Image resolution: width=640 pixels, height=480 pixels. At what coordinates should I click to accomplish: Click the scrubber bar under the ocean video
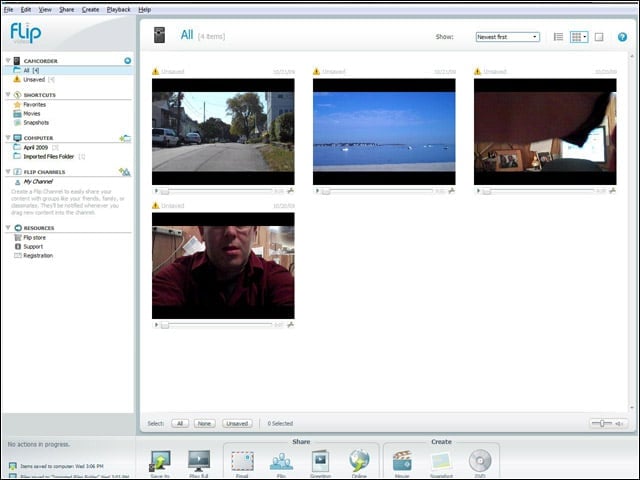coord(377,191)
